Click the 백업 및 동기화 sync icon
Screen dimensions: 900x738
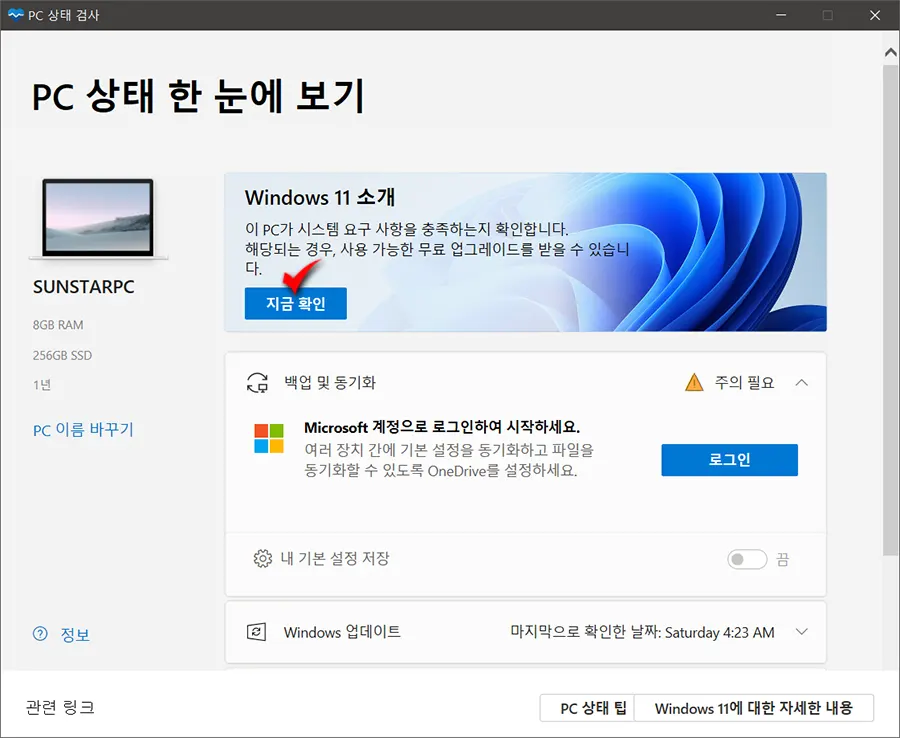(x=257, y=383)
